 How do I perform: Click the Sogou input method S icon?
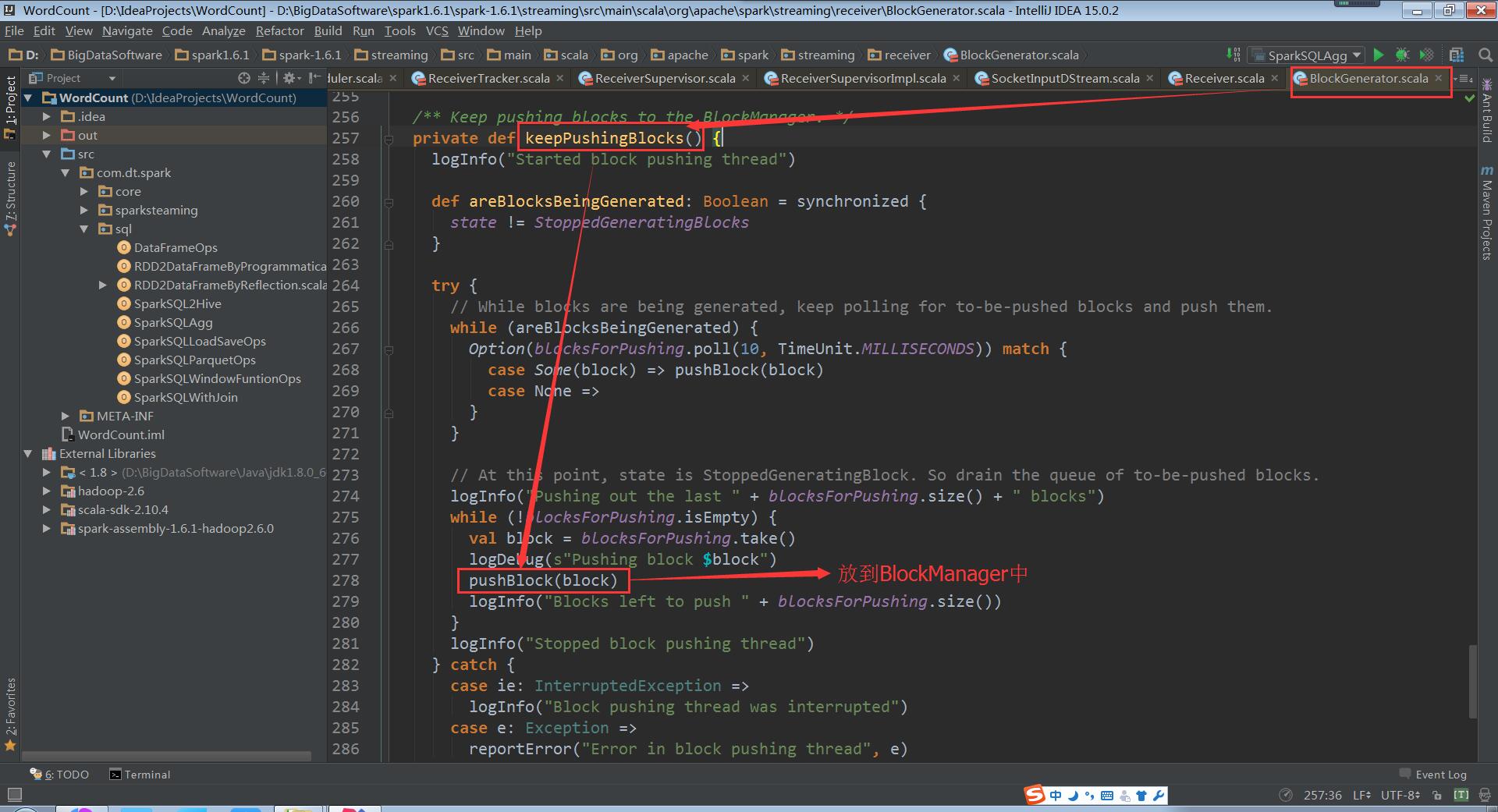click(x=1035, y=795)
